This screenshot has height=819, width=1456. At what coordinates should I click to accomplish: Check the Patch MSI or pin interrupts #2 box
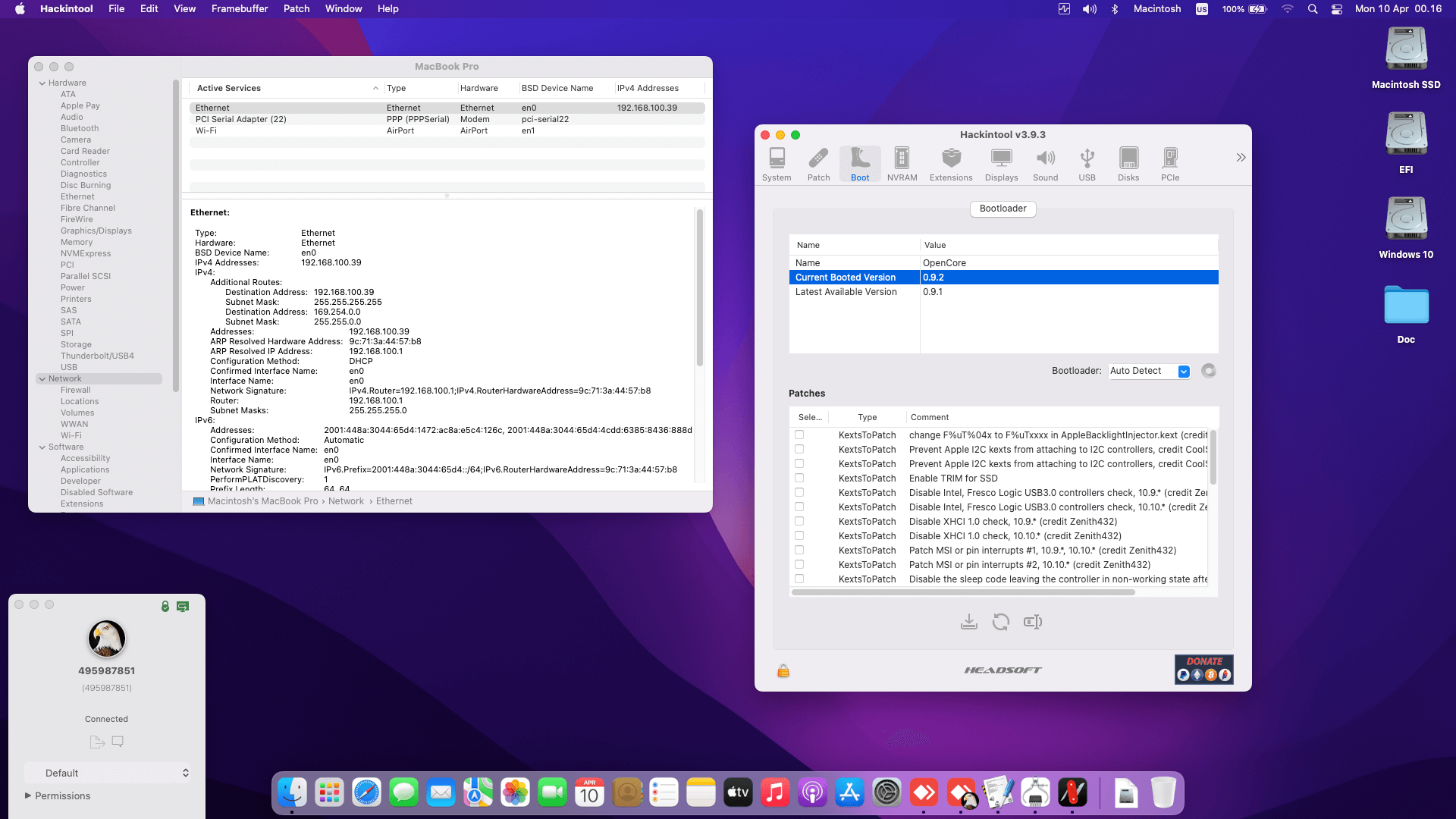point(799,564)
